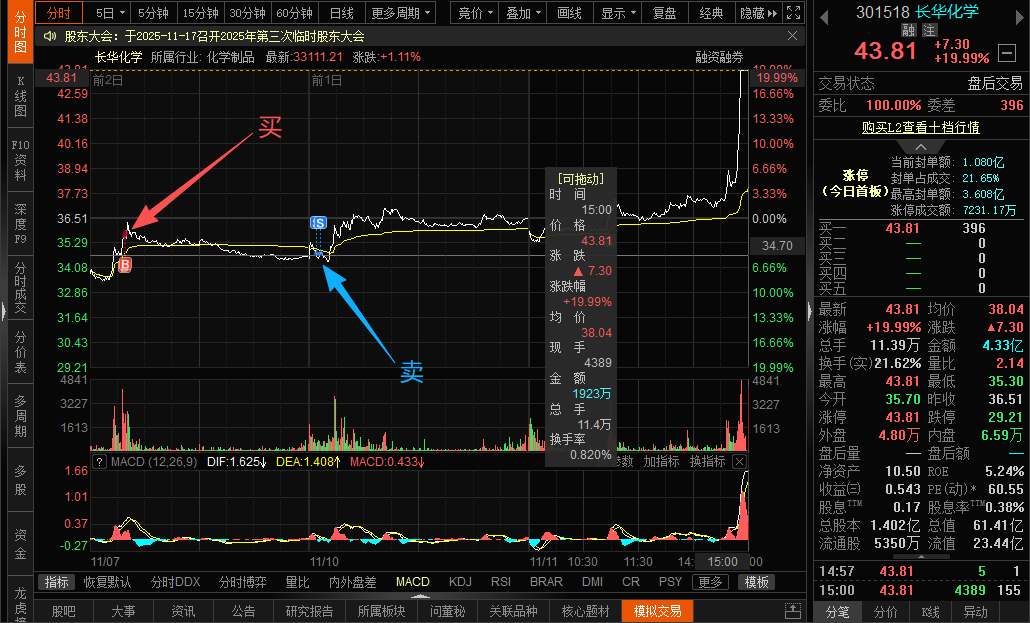This screenshot has height=623, width=1030.
Task: Open the 股吧 bottom tab
Action: (x=63, y=611)
